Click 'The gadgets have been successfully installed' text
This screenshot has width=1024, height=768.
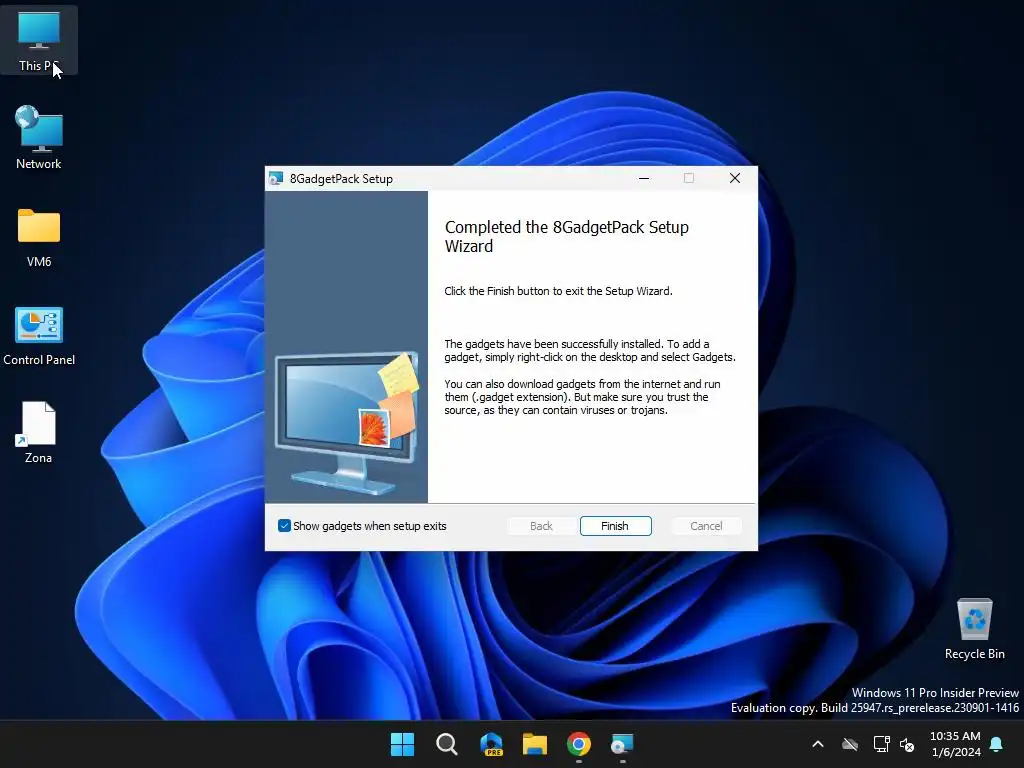tap(590, 351)
